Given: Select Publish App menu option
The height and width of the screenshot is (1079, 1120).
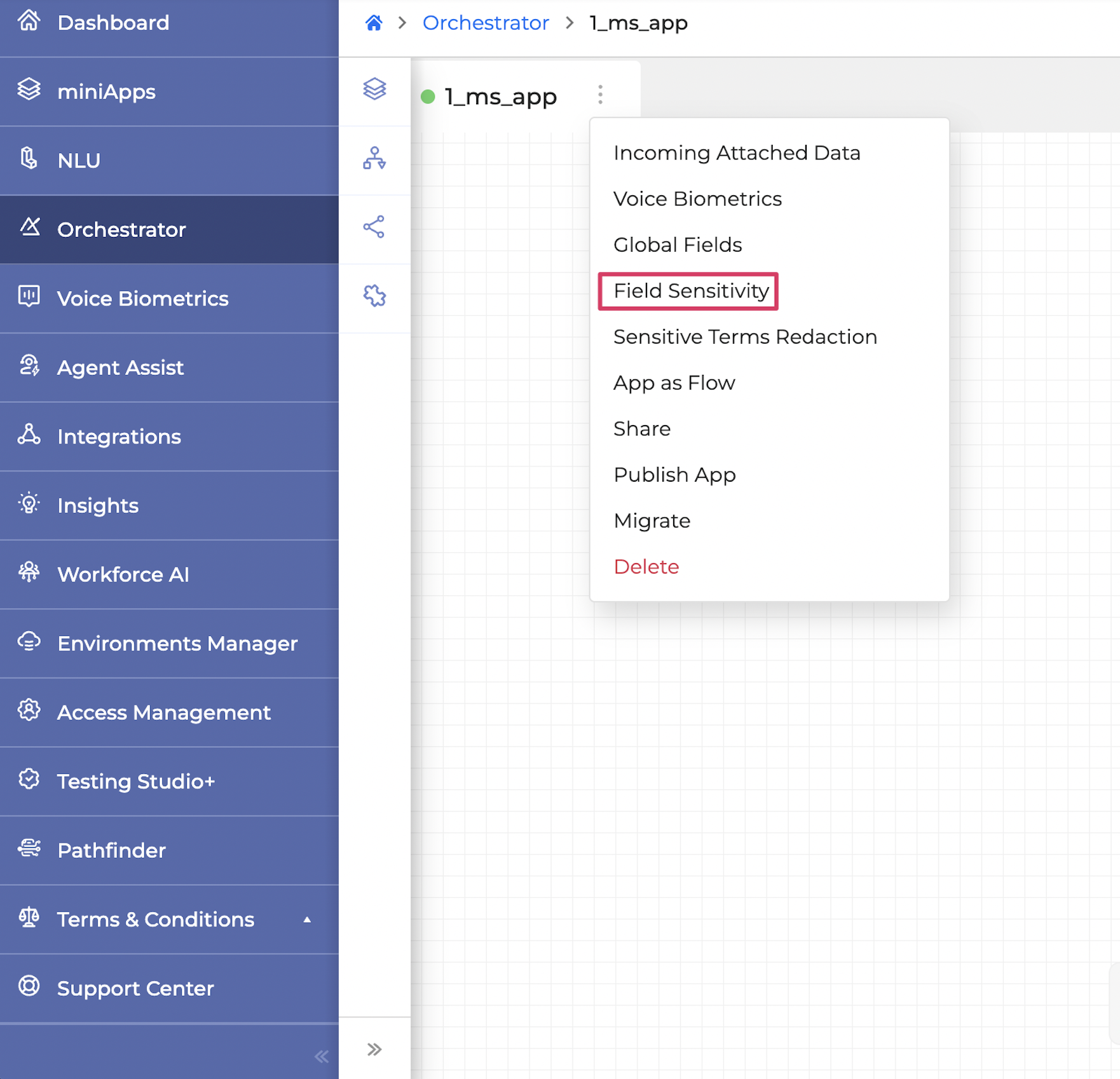Looking at the screenshot, I should [x=674, y=475].
